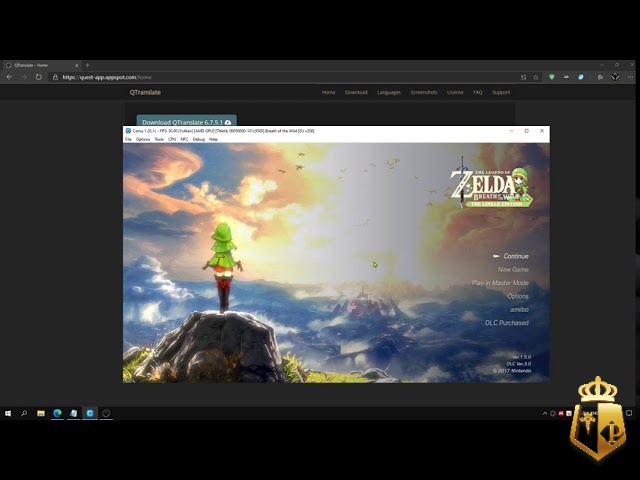Open the Cemu Debug menu
640x480 pixels.
(199, 139)
